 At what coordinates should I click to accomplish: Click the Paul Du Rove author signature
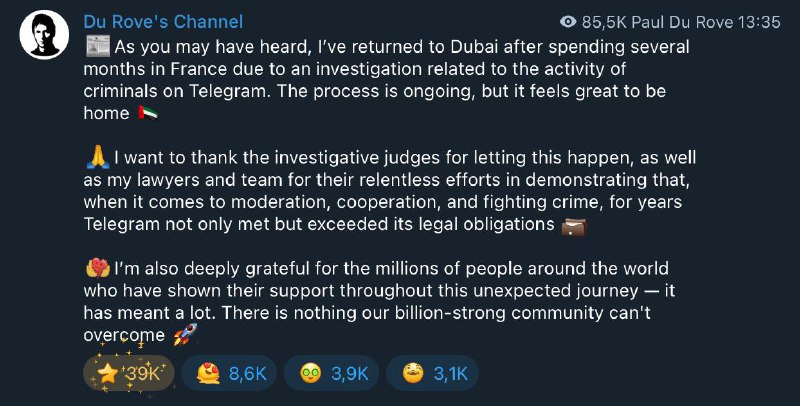[x=672, y=22]
